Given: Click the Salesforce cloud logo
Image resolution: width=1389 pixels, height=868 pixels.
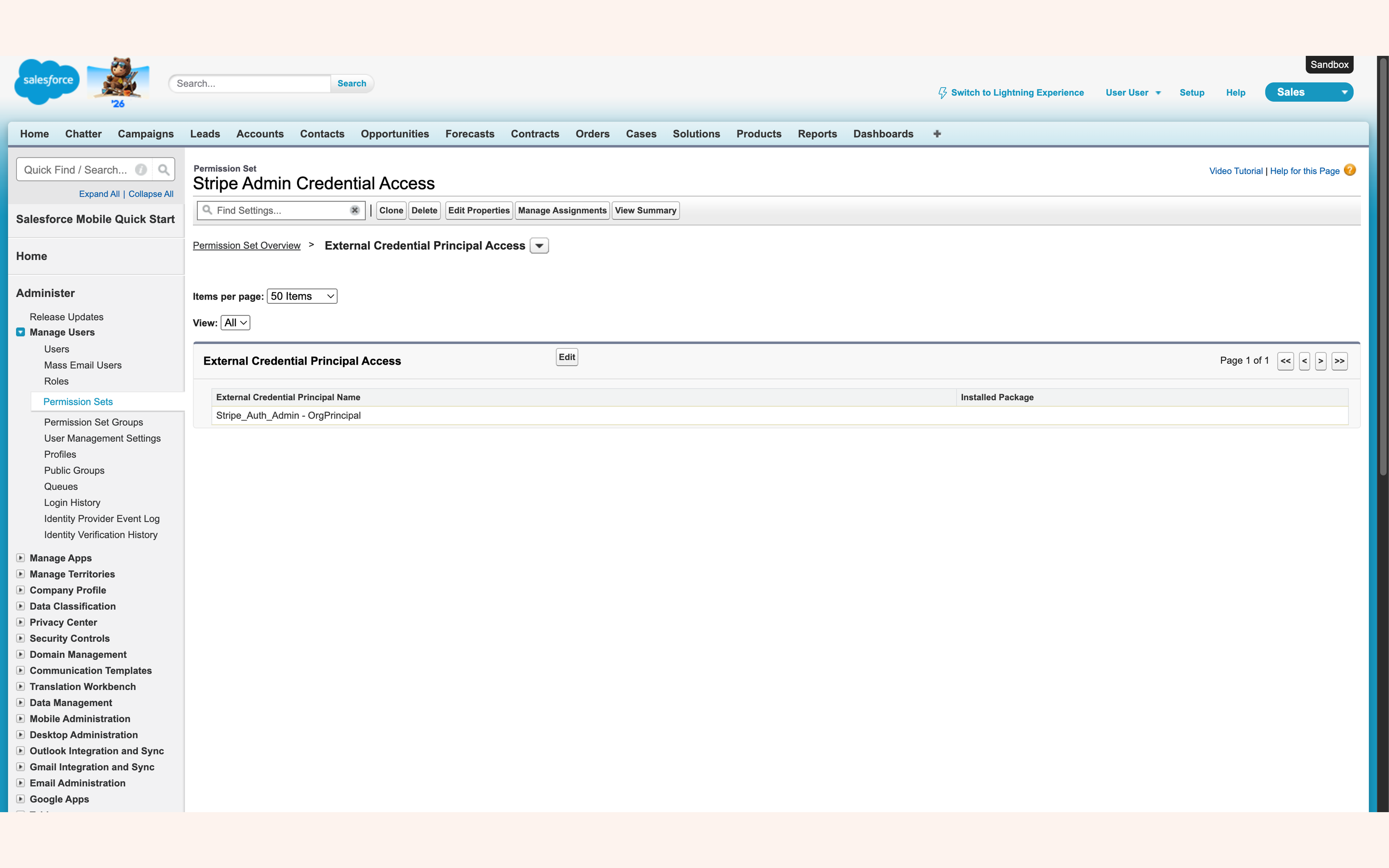Looking at the screenshot, I should pos(47,81).
